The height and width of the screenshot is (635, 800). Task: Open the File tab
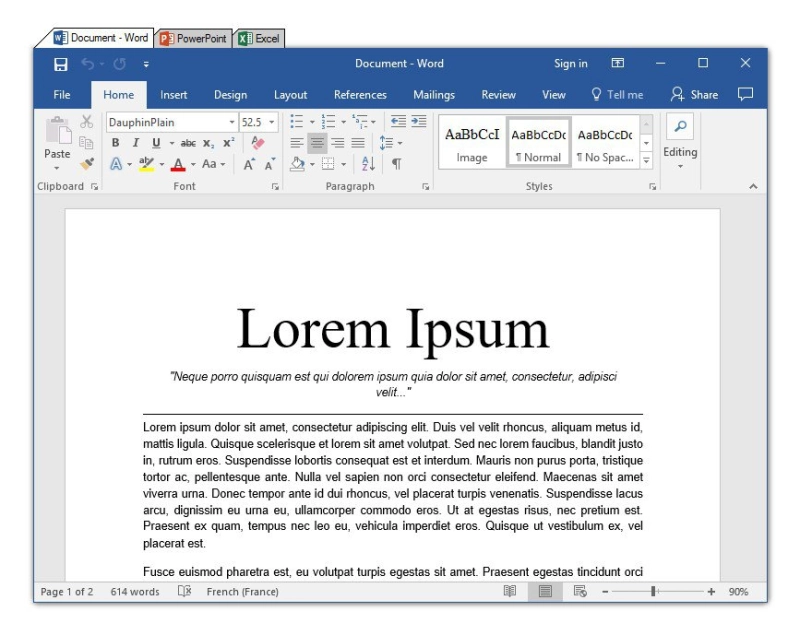(x=62, y=95)
